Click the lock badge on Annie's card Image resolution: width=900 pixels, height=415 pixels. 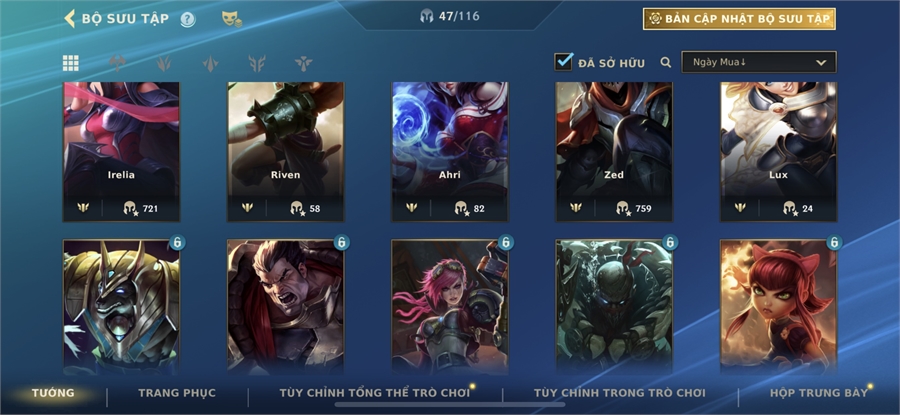point(835,243)
